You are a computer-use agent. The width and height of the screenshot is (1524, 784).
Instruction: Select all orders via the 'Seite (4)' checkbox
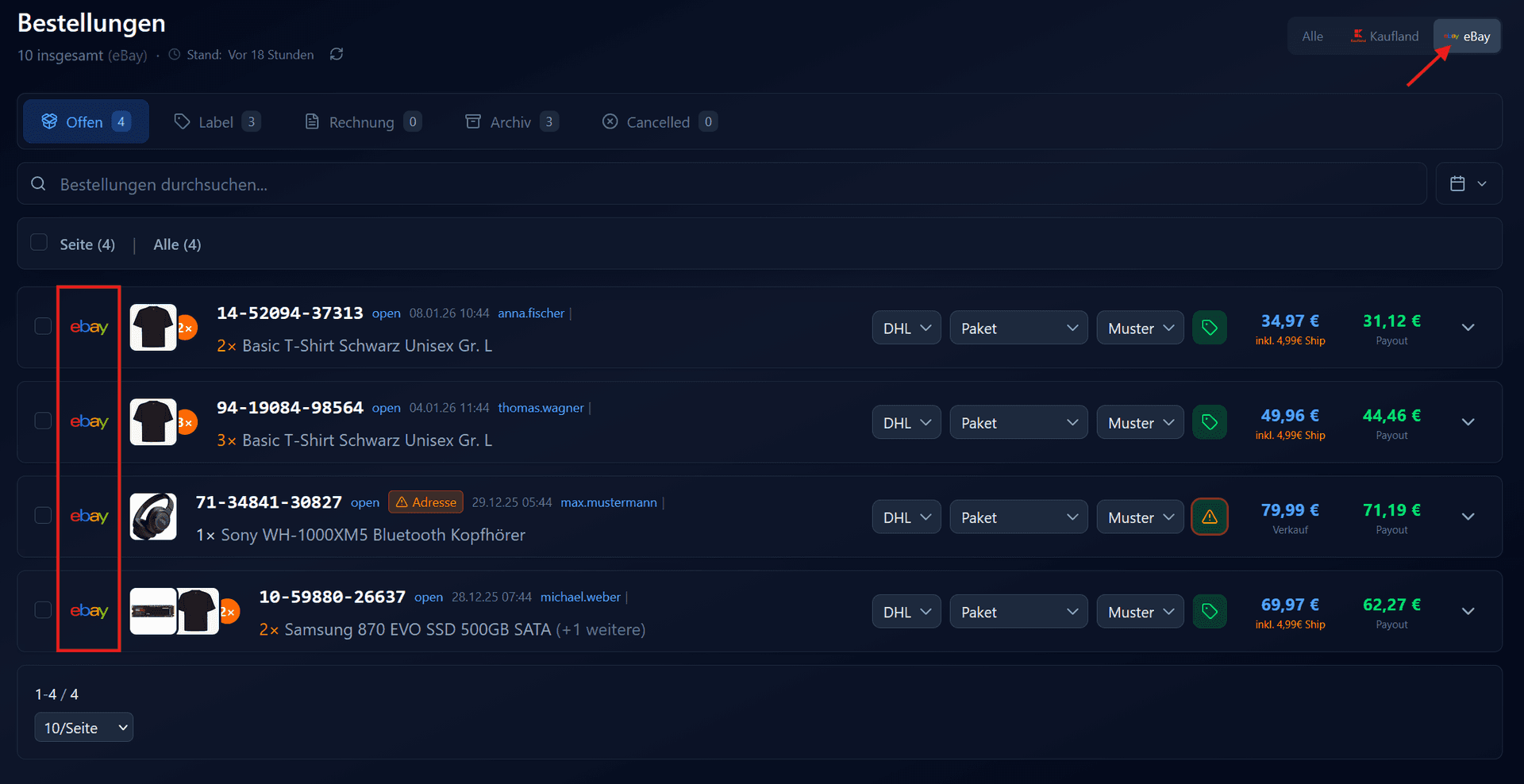38,242
